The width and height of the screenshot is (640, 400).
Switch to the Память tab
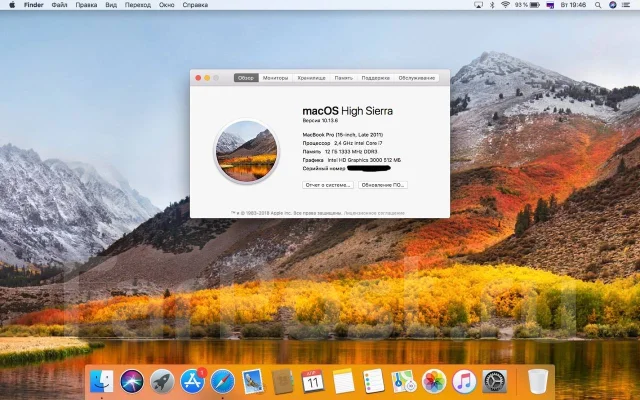tap(344, 78)
